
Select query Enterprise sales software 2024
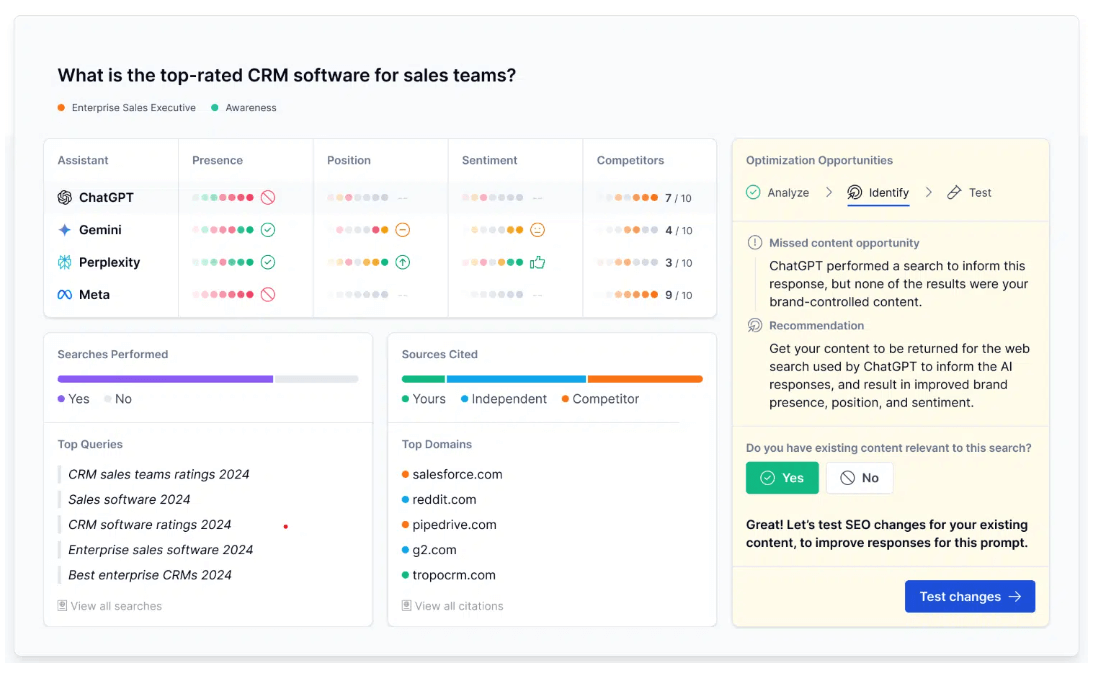160,550
